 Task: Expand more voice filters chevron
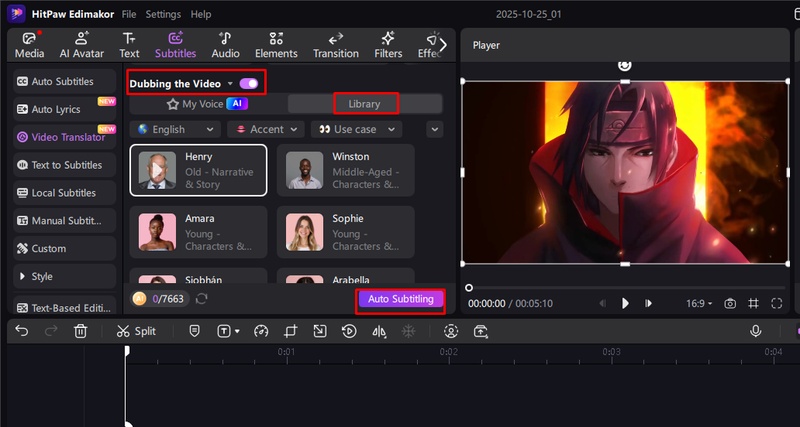point(435,130)
